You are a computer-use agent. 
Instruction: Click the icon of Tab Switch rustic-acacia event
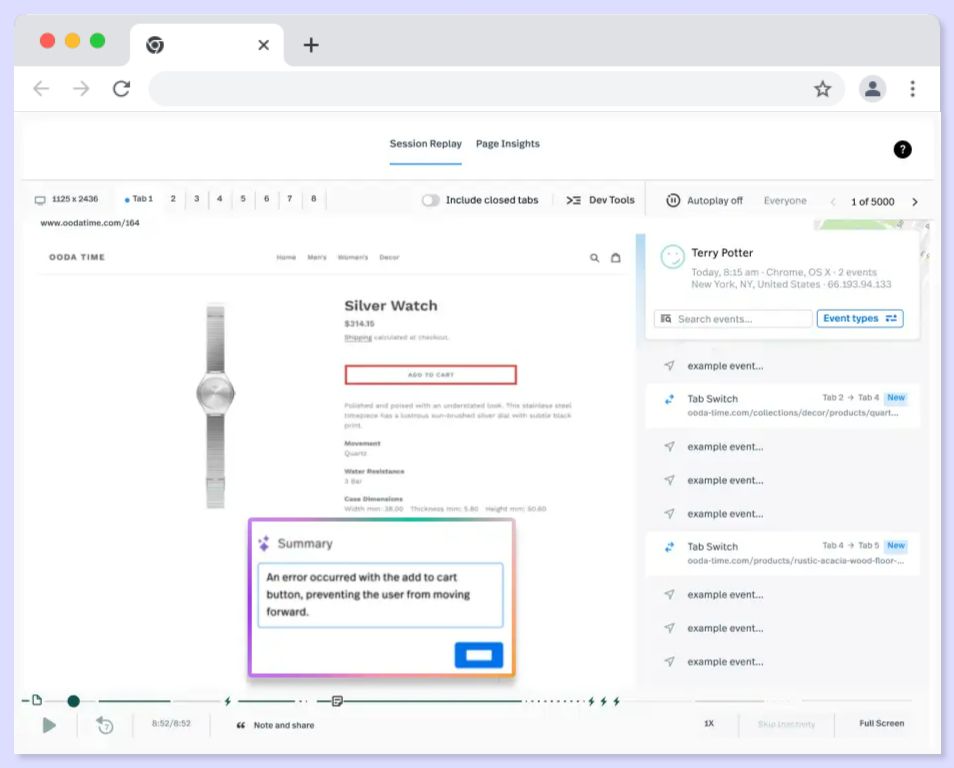[669, 547]
